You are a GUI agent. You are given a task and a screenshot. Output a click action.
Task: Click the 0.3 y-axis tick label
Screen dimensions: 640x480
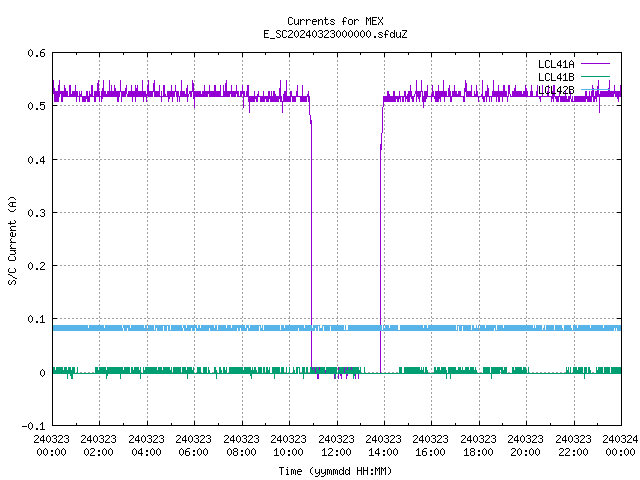[36, 213]
